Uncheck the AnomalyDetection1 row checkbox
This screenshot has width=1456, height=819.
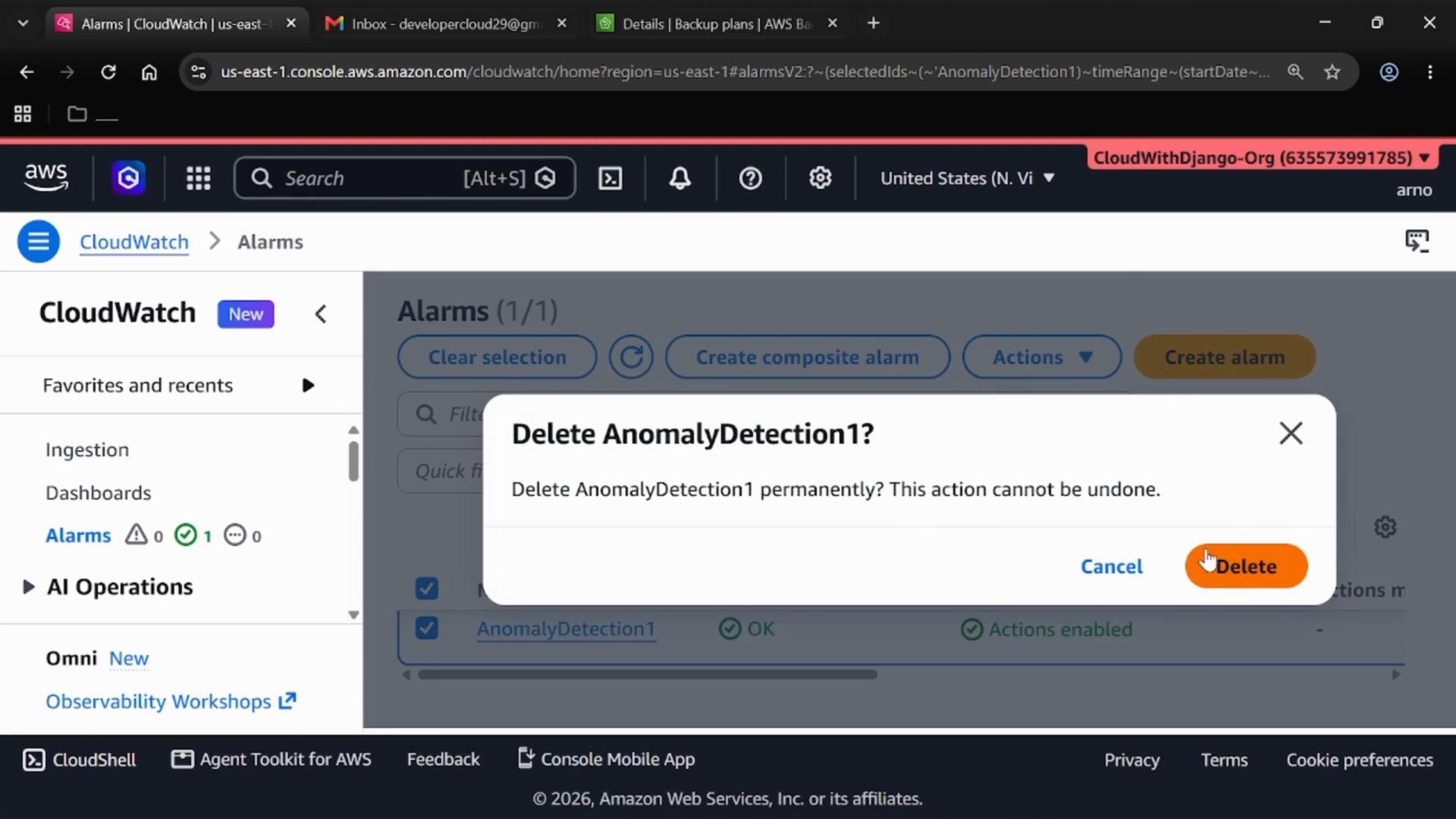[x=427, y=628]
